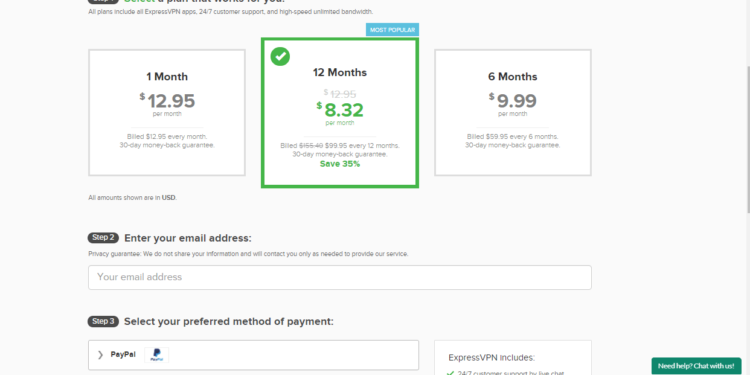Viewport: 750px width, 375px height.
Task: Click the Save 35% text
Action: tap(340, 164)
